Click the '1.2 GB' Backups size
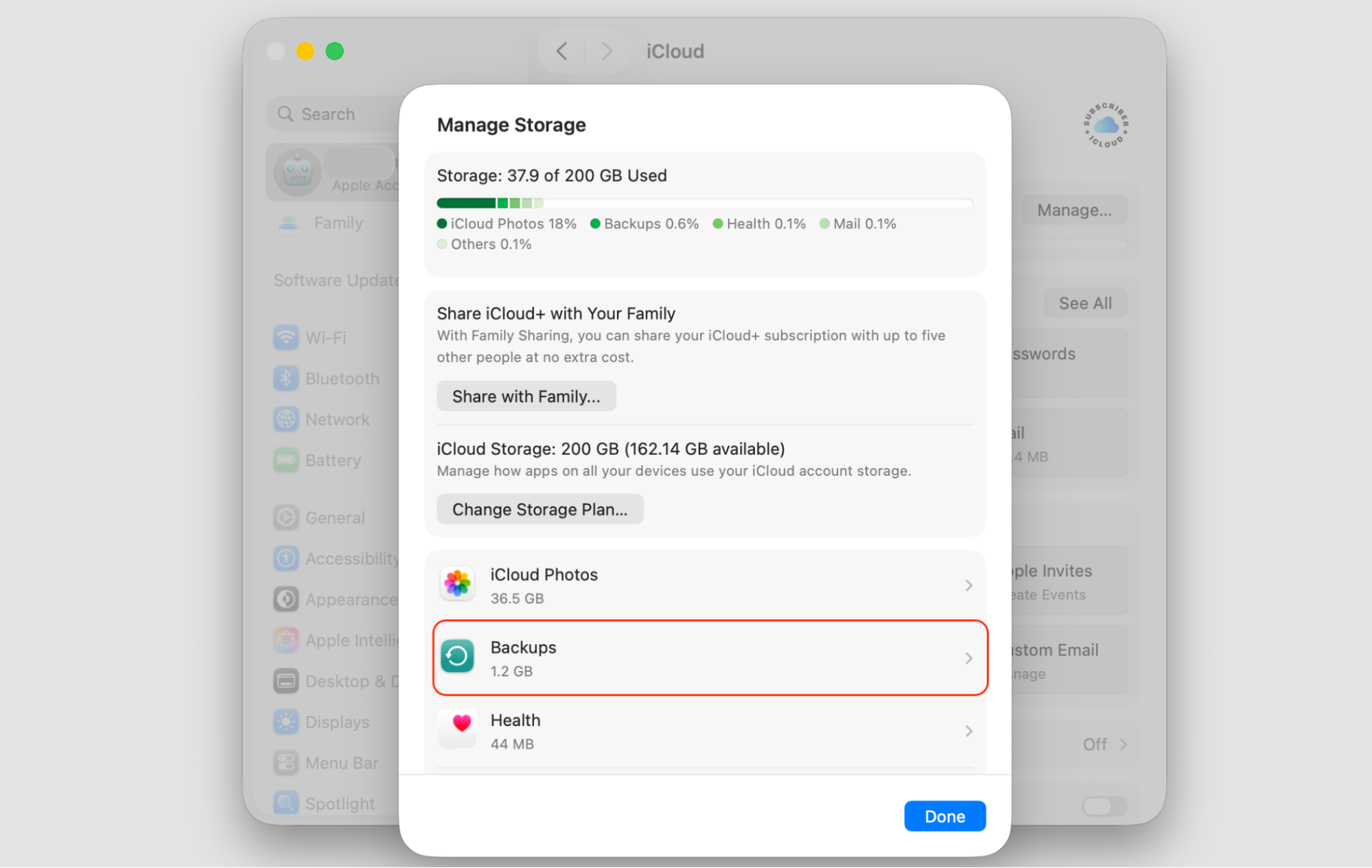1372x868 pixels. tap(511, 671)
